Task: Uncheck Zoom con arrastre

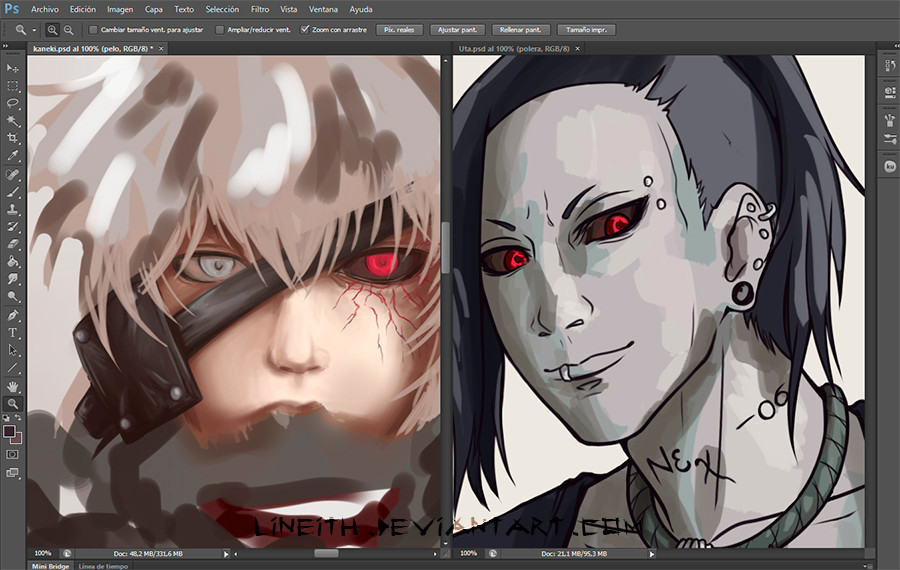Action: (305, 30)
